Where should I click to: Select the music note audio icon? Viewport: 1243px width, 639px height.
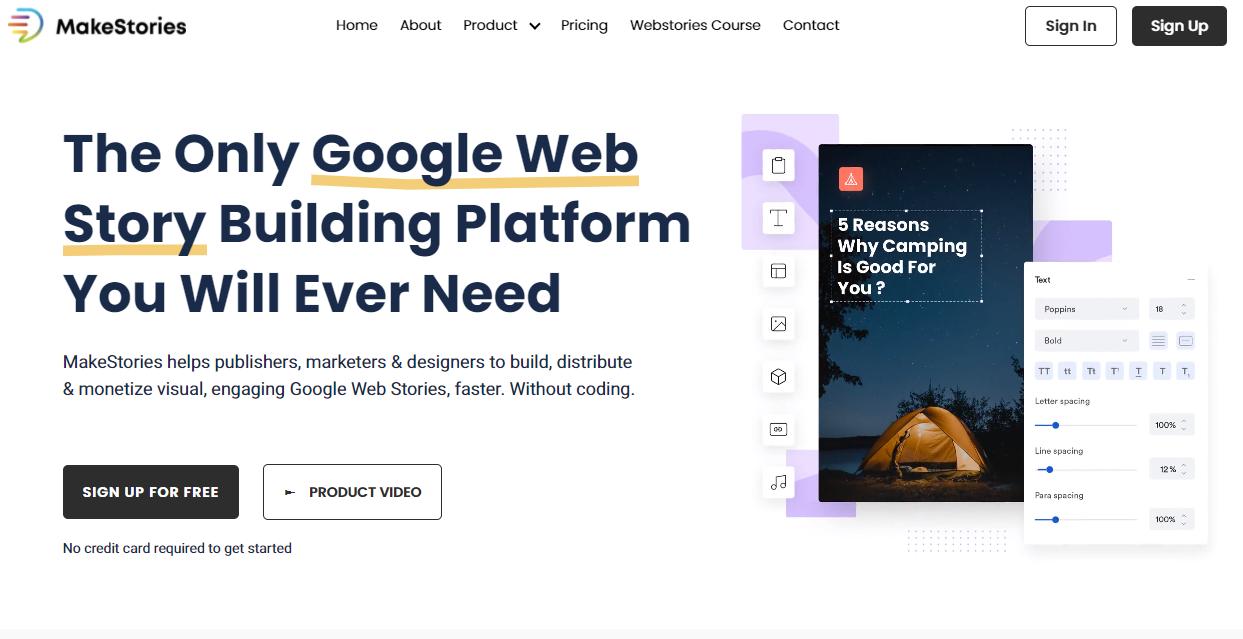(x=779, y=483)
